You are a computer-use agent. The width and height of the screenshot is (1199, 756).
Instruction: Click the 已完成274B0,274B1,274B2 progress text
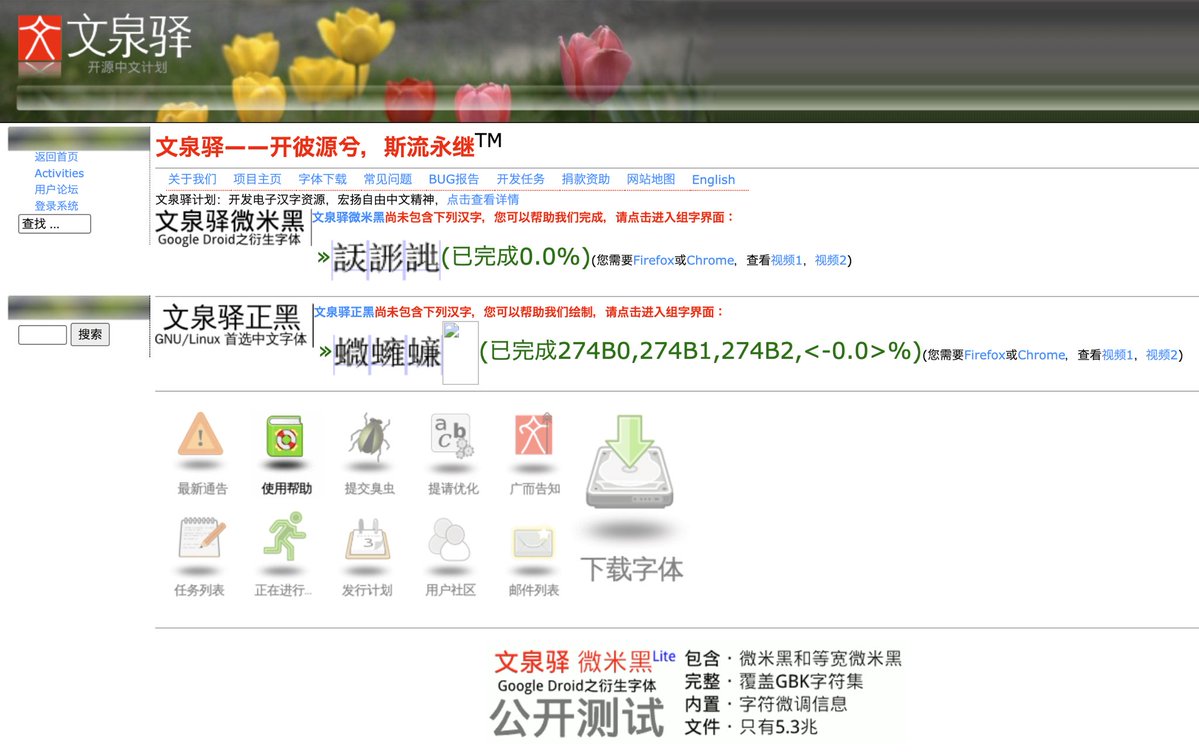click(700, 352)
